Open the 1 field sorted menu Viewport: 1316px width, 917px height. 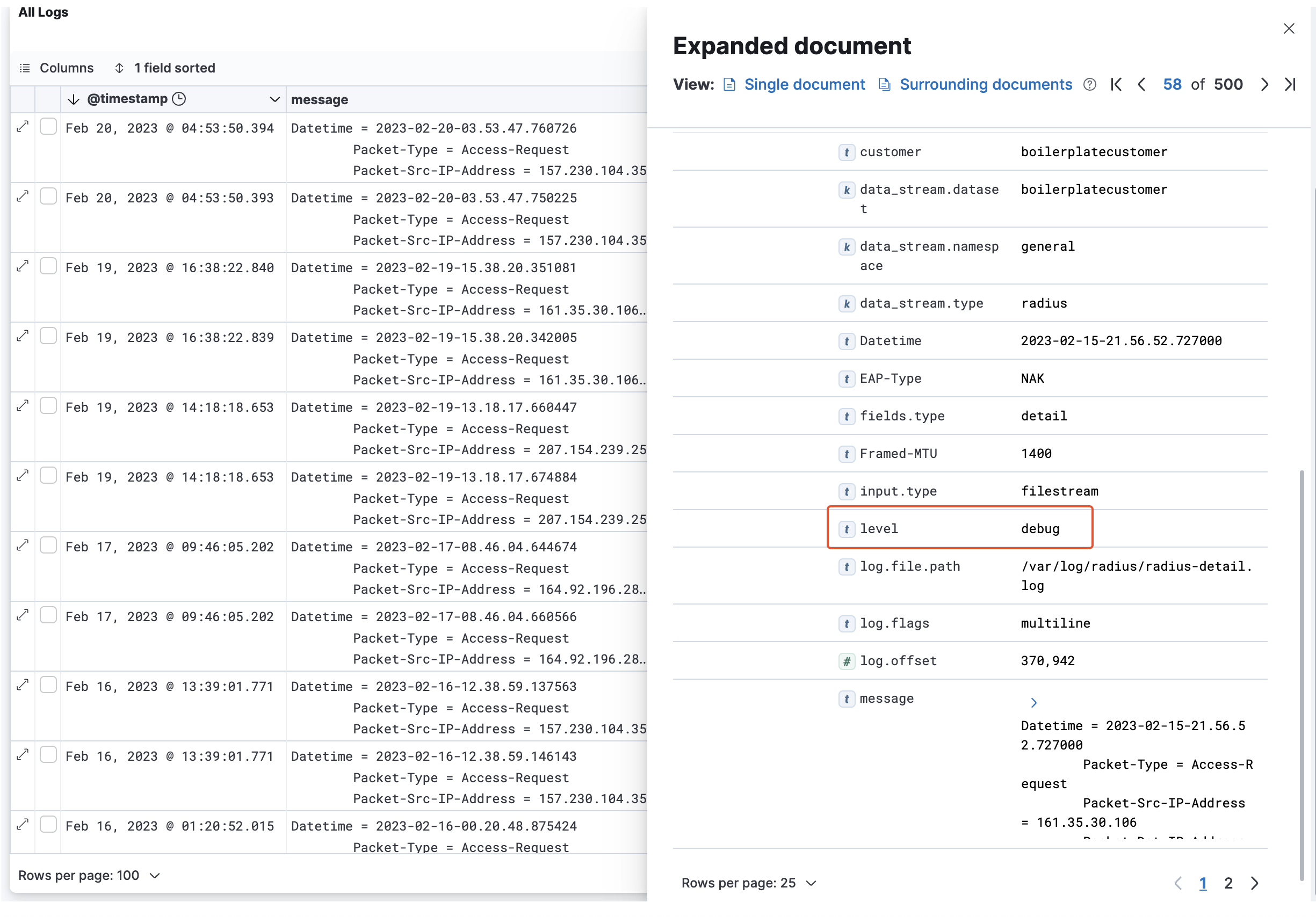pyautogui.click(x=165, y=68)
